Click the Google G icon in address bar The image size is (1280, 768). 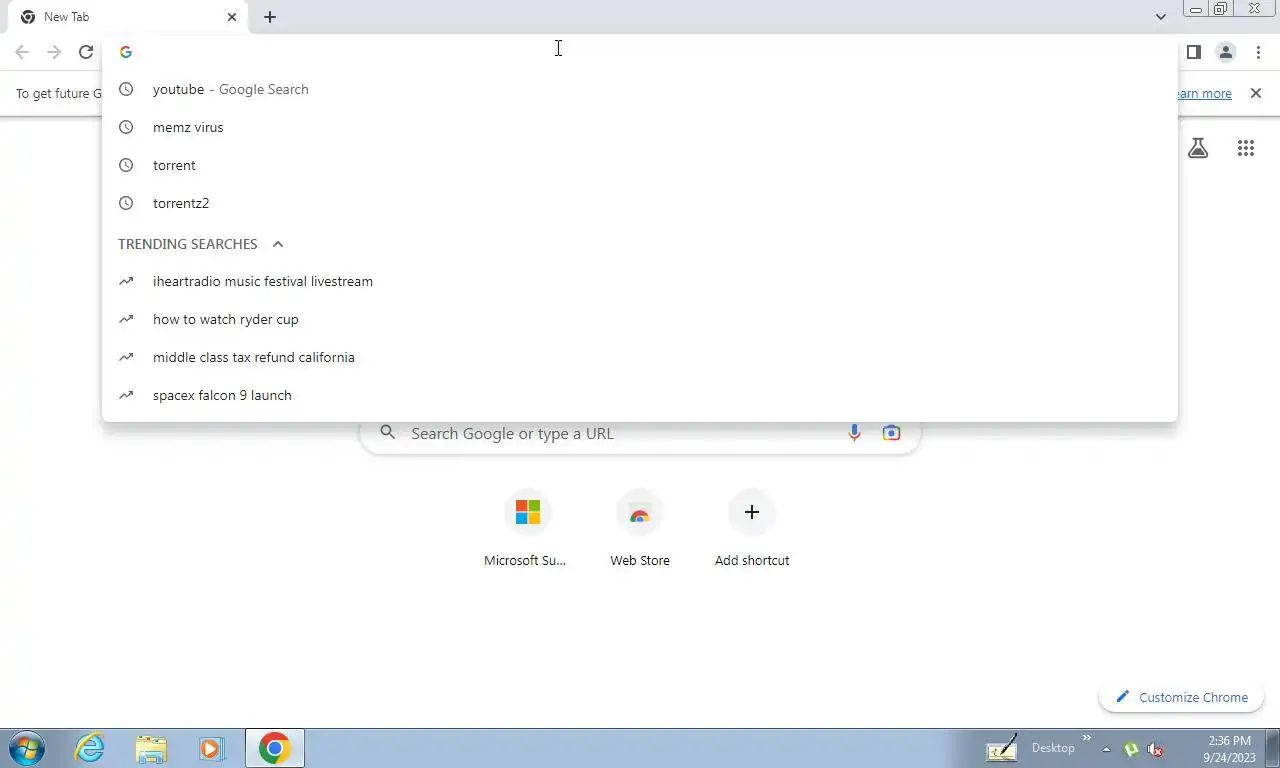pyautogui.click(x=126, y=52)
